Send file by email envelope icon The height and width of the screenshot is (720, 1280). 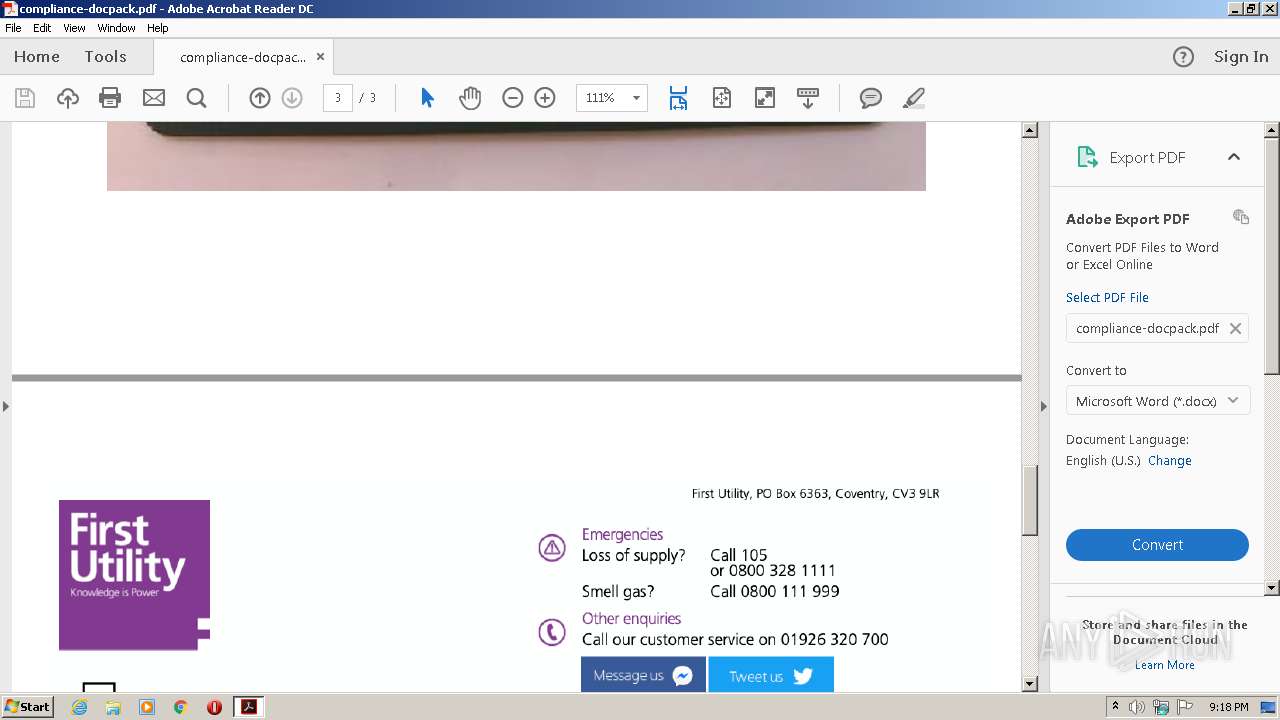tap(153, 98)
